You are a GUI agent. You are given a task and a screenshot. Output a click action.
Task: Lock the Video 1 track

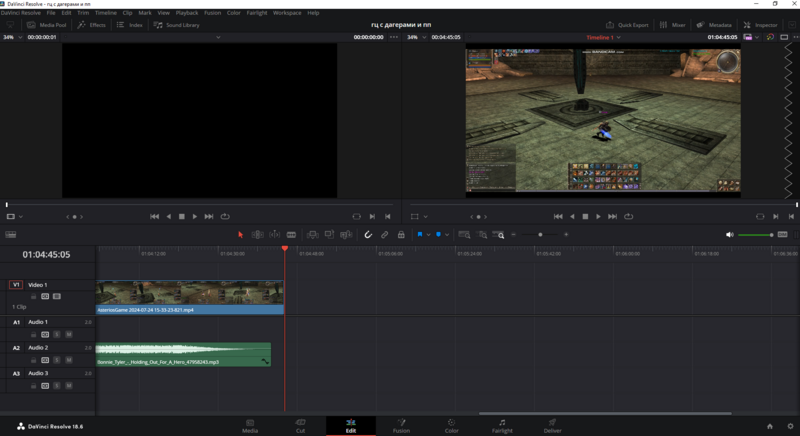coord(33,296)
